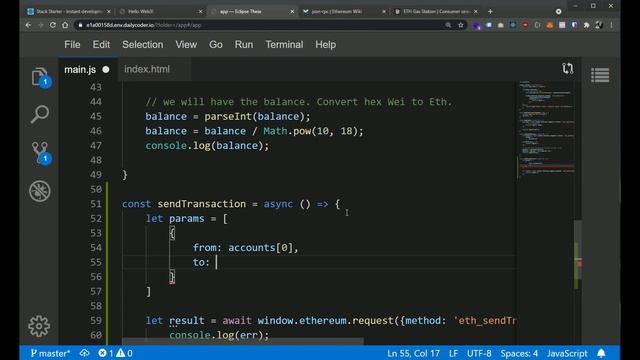Click line number 51 in gutter
The width and height of the screenshot is (640, 360).
96,204
